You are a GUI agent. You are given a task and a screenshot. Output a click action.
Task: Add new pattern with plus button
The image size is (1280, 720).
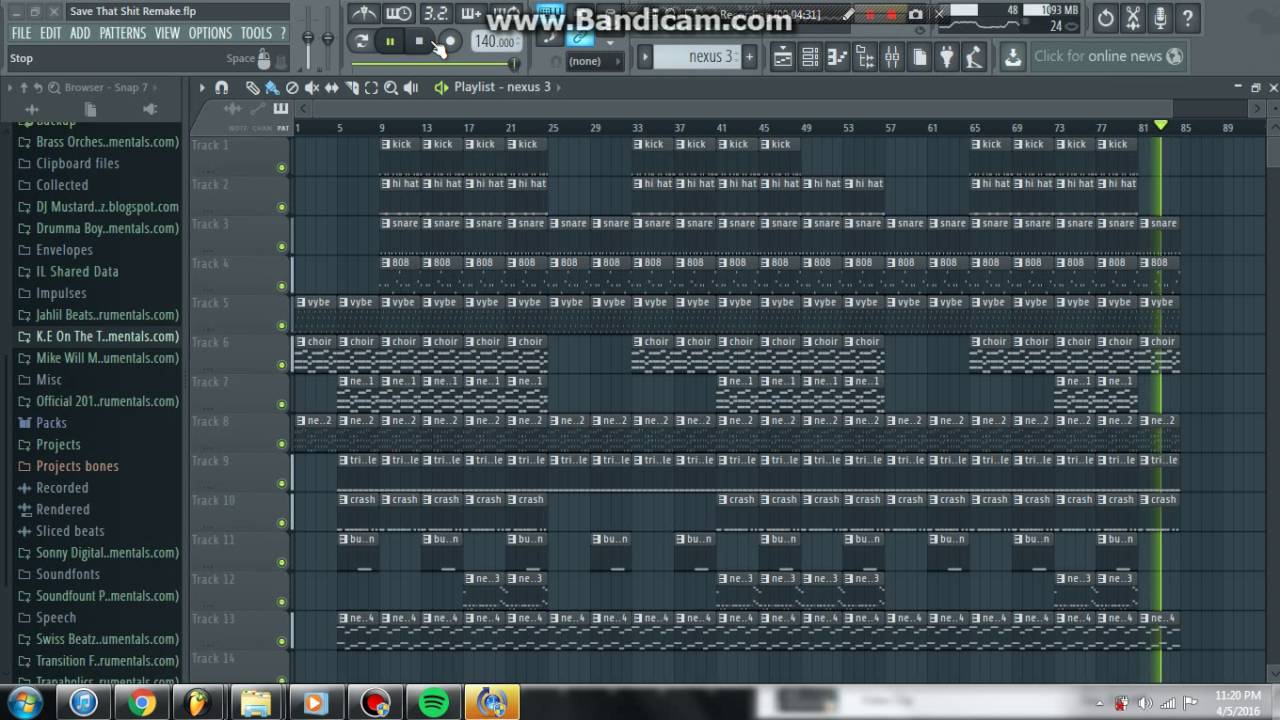[749, 57]
